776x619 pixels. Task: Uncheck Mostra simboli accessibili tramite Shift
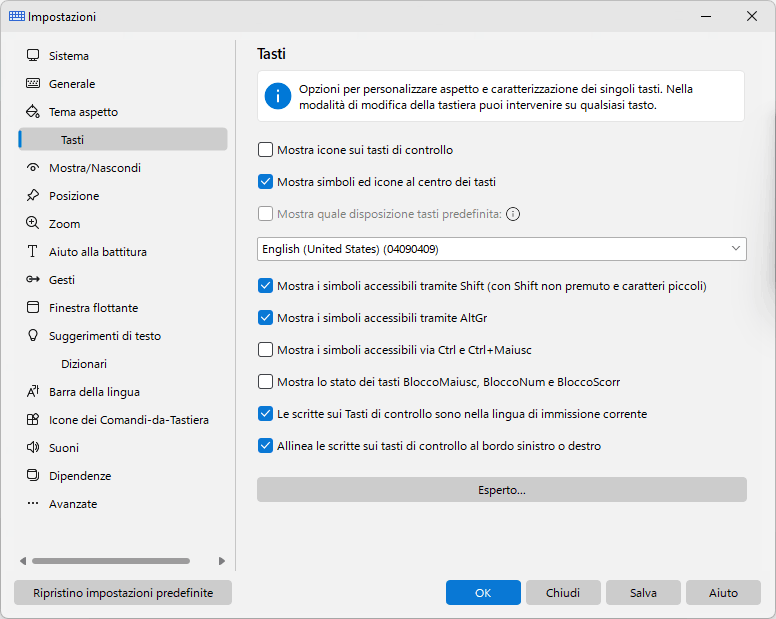pos(265,286)
